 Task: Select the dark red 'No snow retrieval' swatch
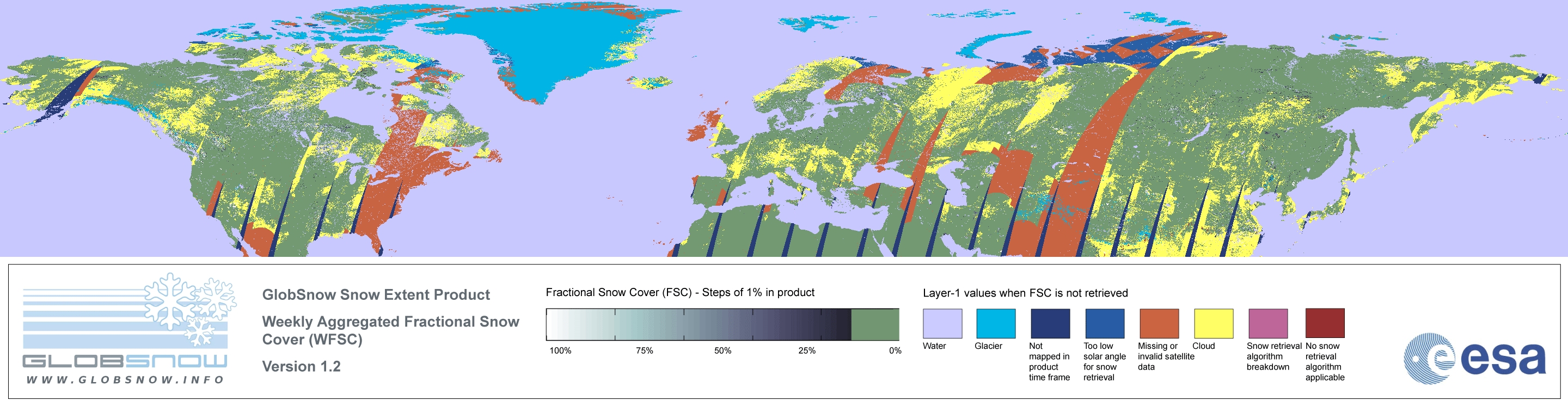pos(1325,323)
